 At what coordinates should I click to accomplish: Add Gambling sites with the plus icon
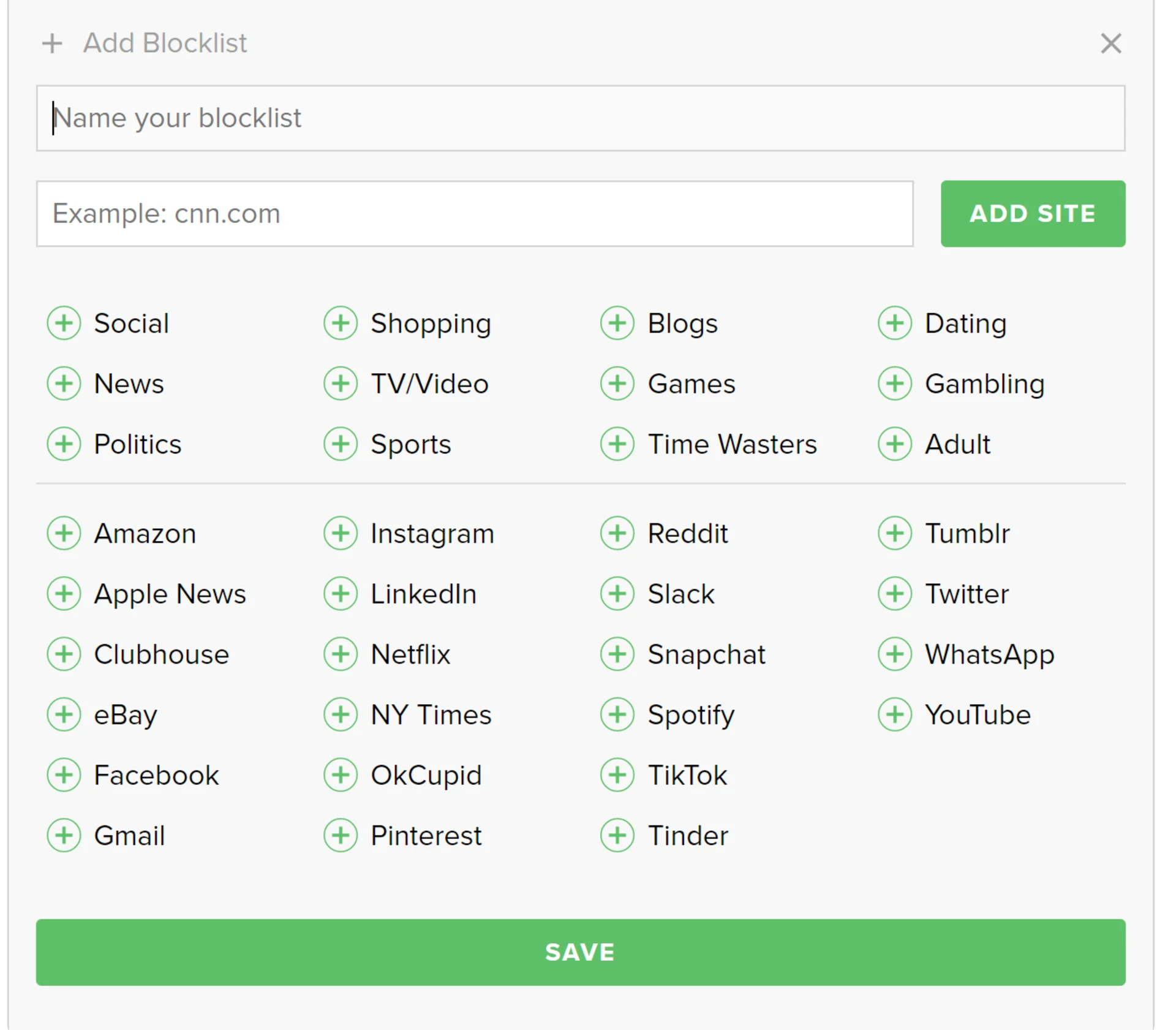click(x=894, y=384)
